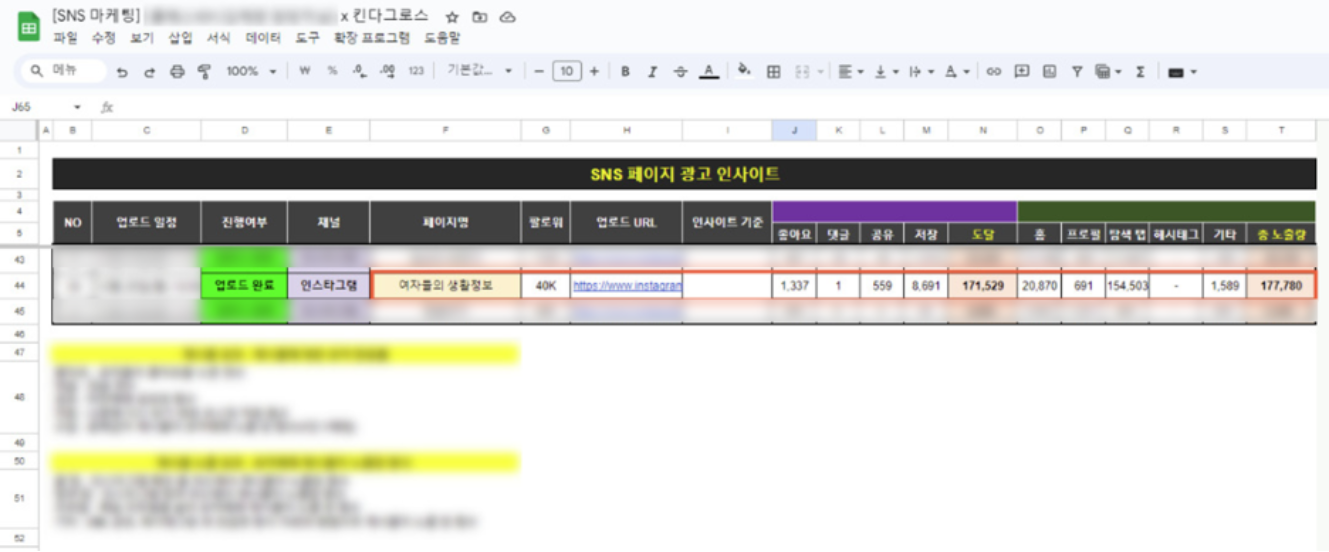Decrease decimal places
1329x552 pixels.
pos(360,72)
